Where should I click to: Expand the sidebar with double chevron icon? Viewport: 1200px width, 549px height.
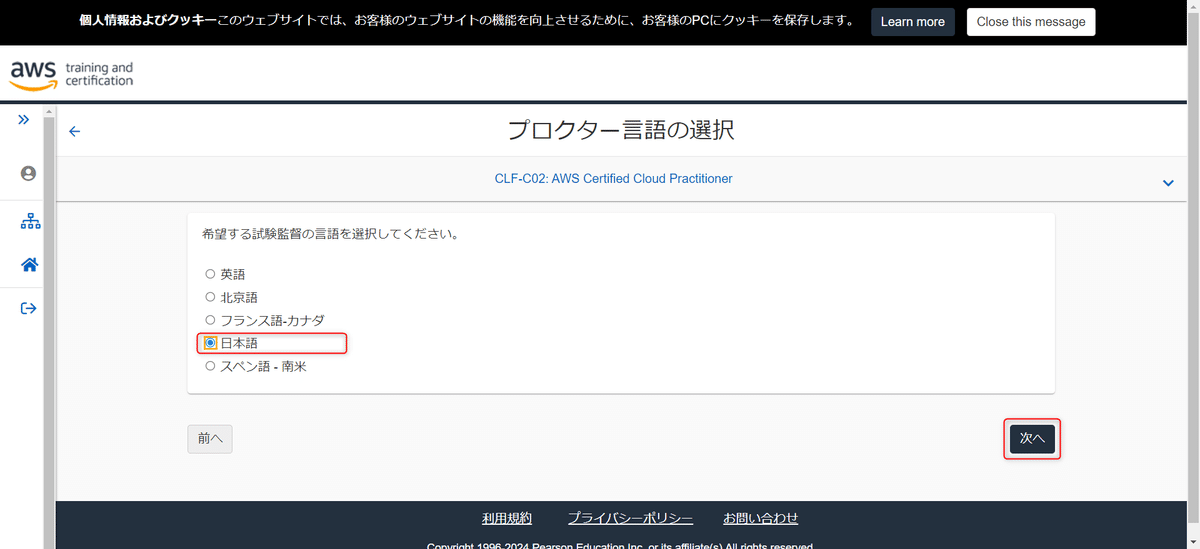click(x=24, y=120)
